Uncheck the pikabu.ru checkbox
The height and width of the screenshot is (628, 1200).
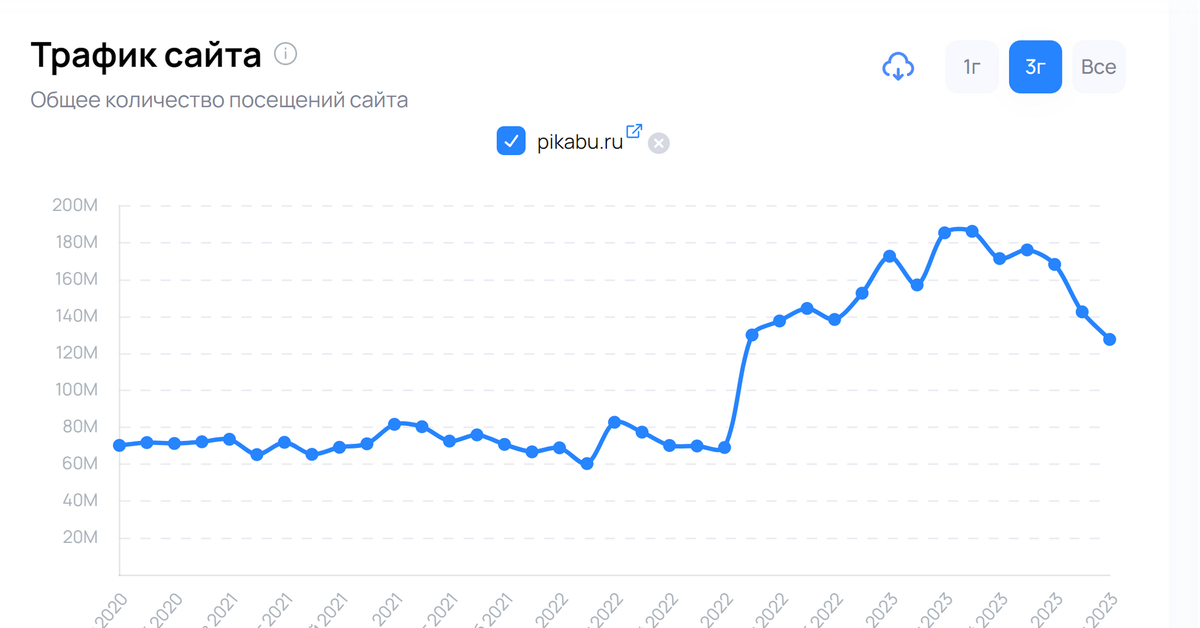511,141
